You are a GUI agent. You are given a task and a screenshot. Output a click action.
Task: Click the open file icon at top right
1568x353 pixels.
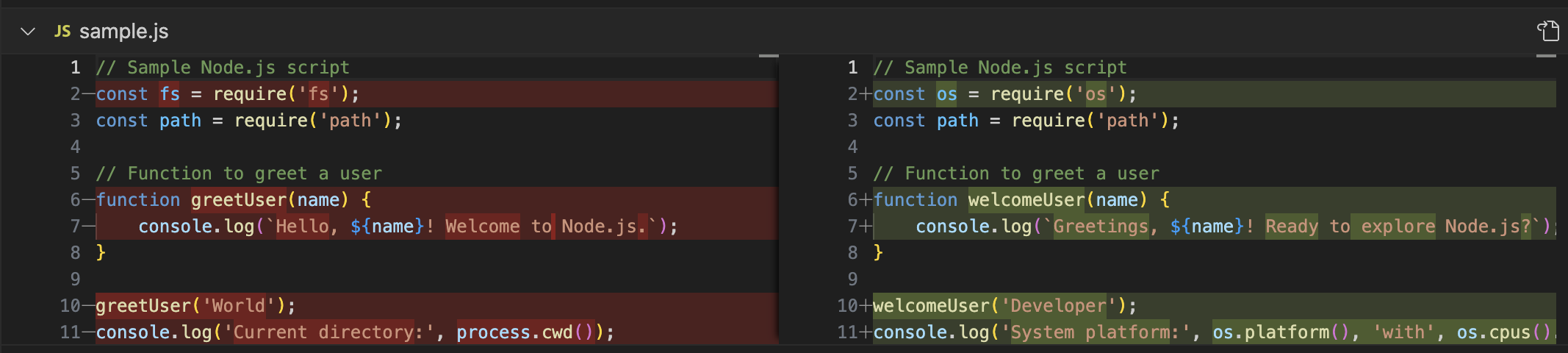(x=1547, y=31)
